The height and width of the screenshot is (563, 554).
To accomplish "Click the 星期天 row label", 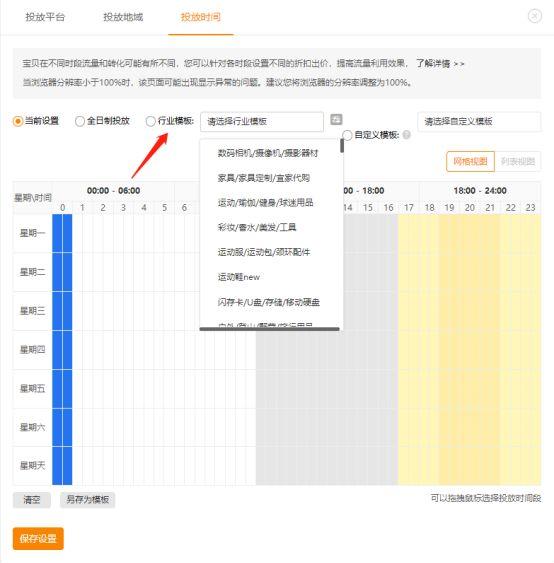I will coord(32,466).
